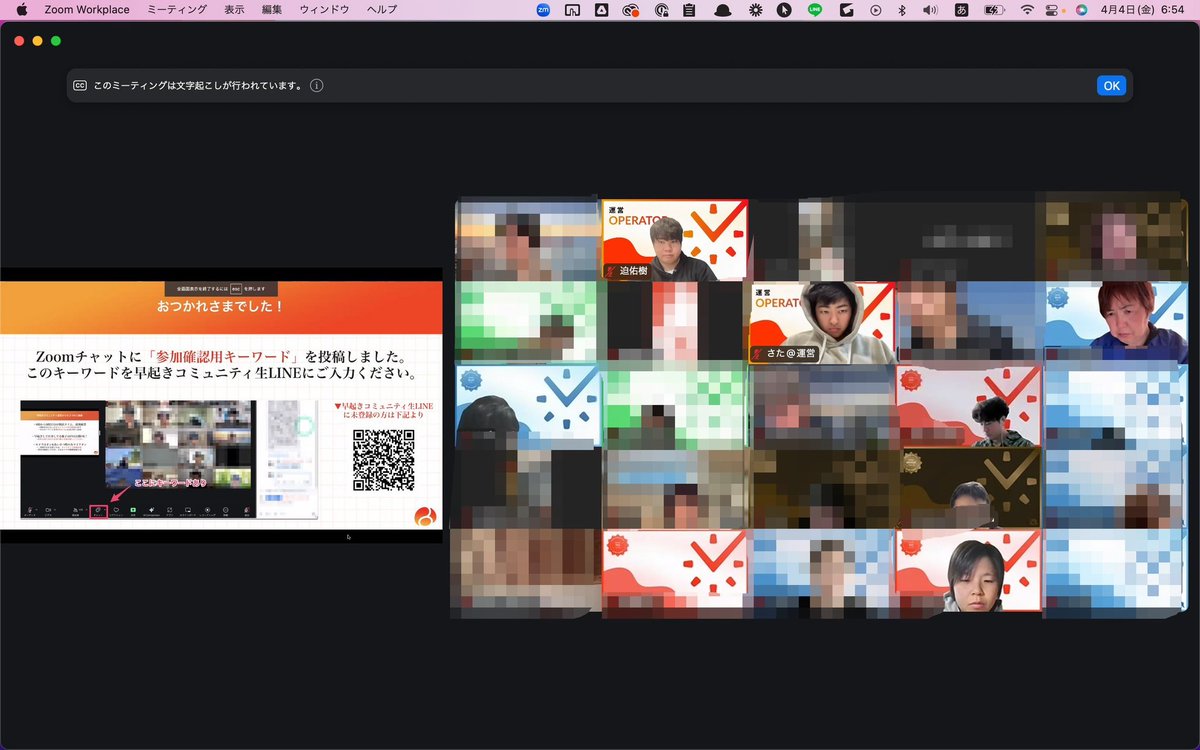Expand the Zoom Workplace app menu

[87, 10]
